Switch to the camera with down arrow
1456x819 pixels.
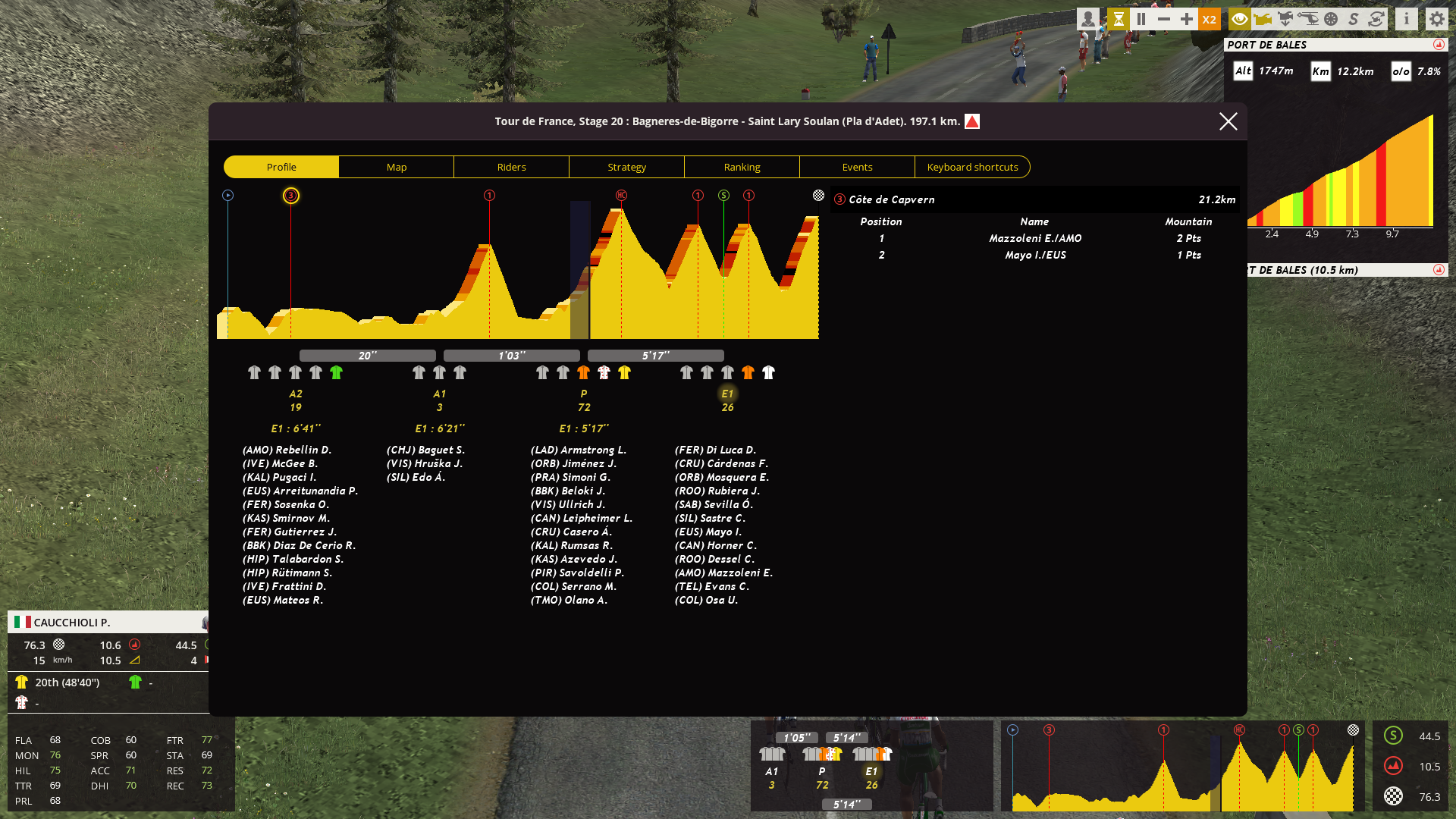[x=1285, y=20]
